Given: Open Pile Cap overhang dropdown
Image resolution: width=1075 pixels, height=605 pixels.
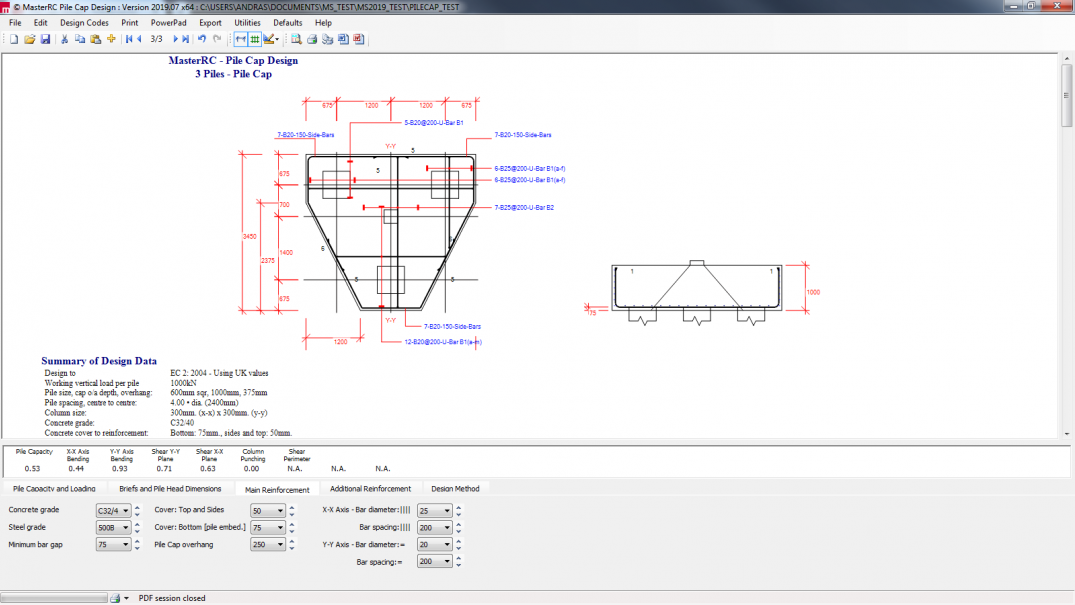Looking at the screenshot, I should pyautogui.click(x=267, y=545).
